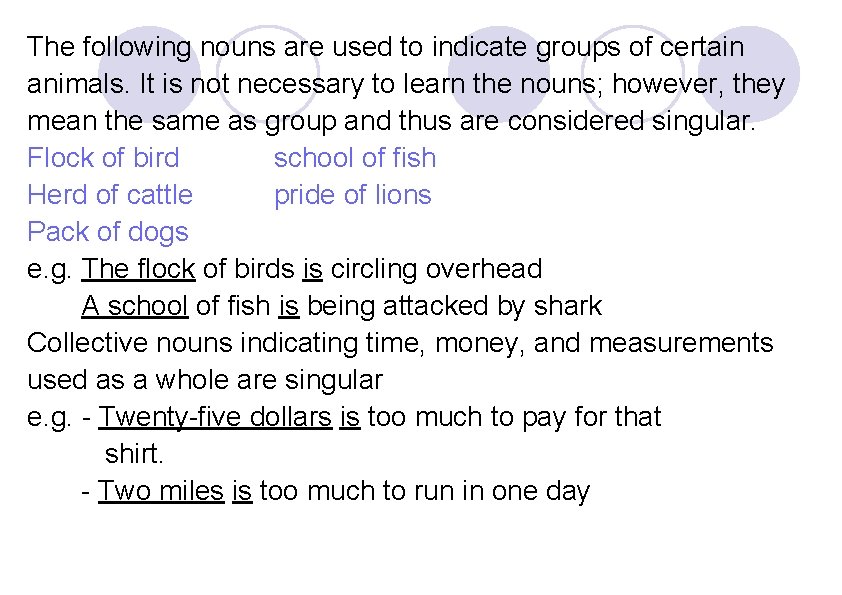Click underlined "is" after "of birds"

point(313,269)
